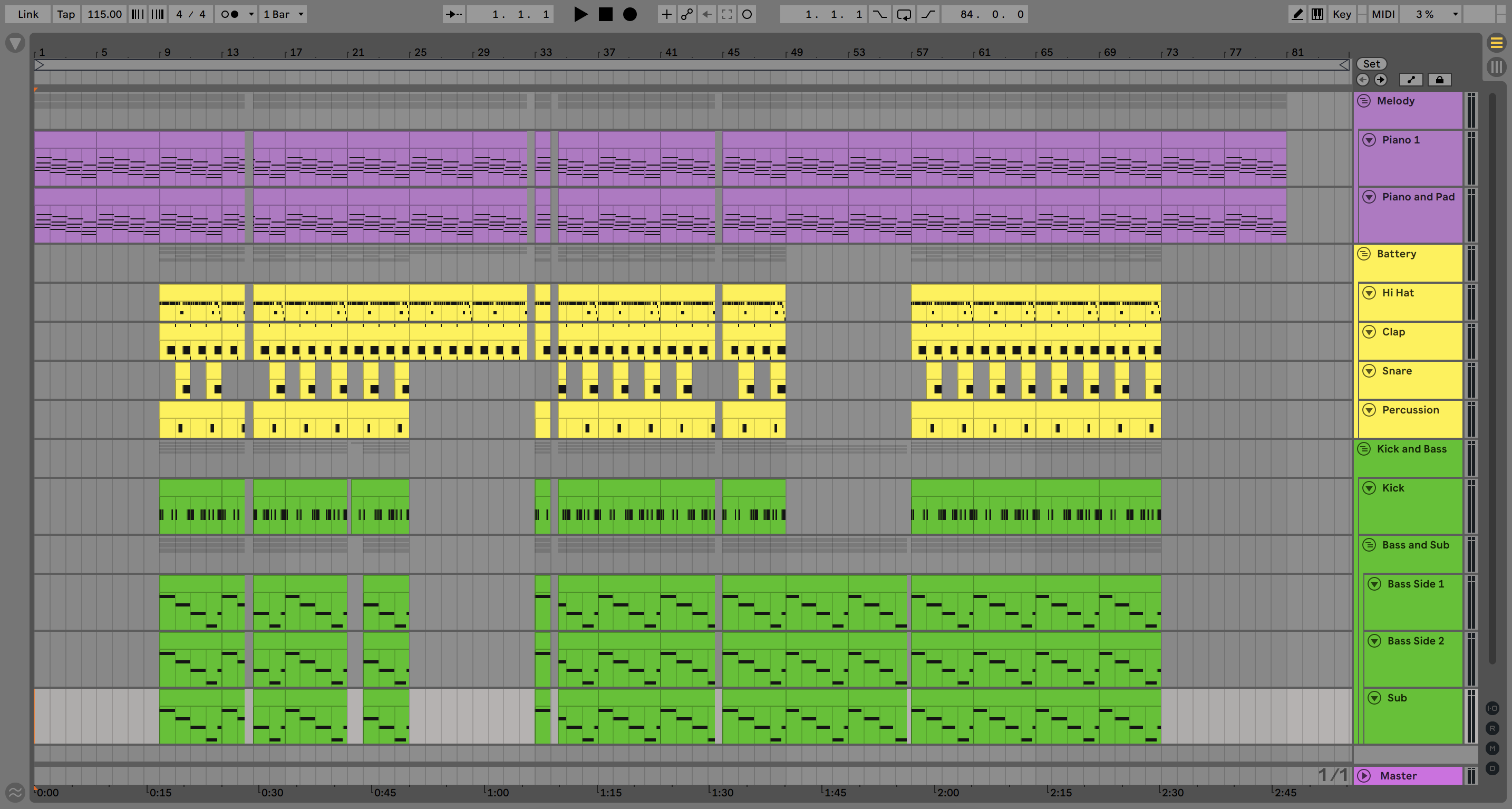Click the Set locator button
1512x809 pixels.
click(x=1371, y=64)
